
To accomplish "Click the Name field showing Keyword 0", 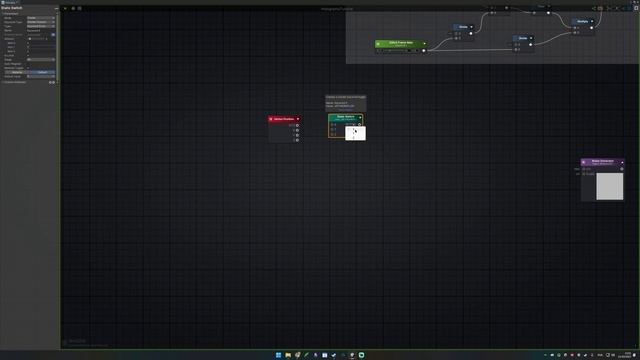I will point(41,31).
